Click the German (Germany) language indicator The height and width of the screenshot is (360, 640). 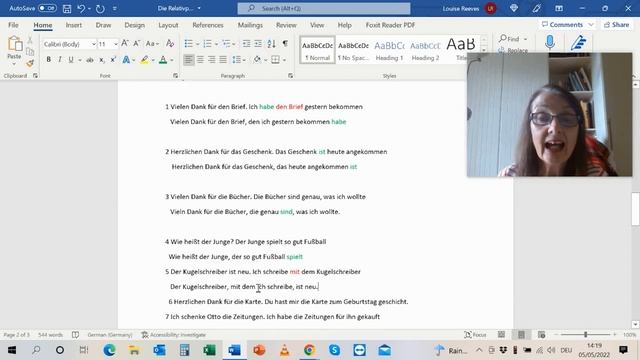(110, 335)
